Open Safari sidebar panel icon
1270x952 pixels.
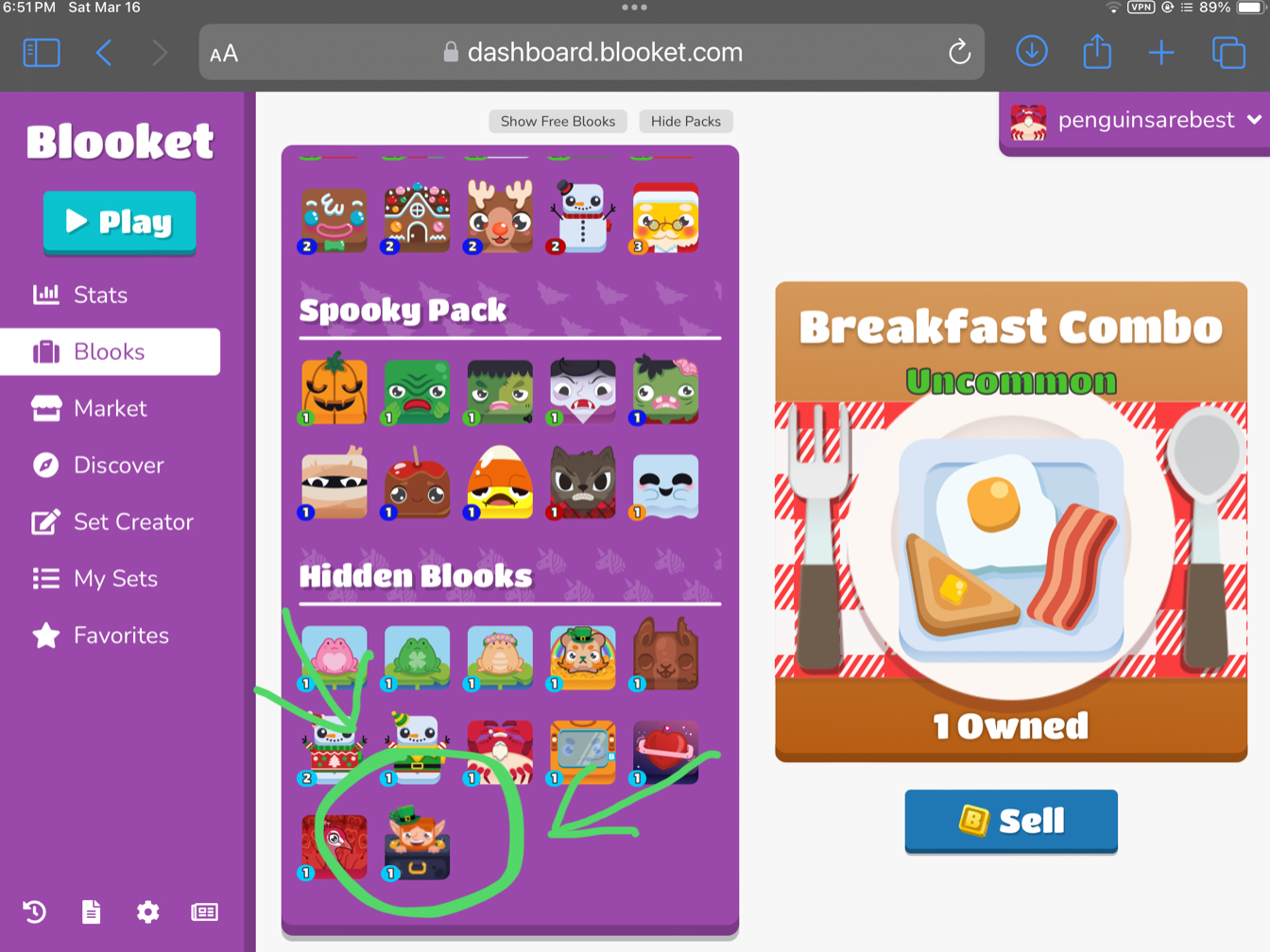coord(42,52)
